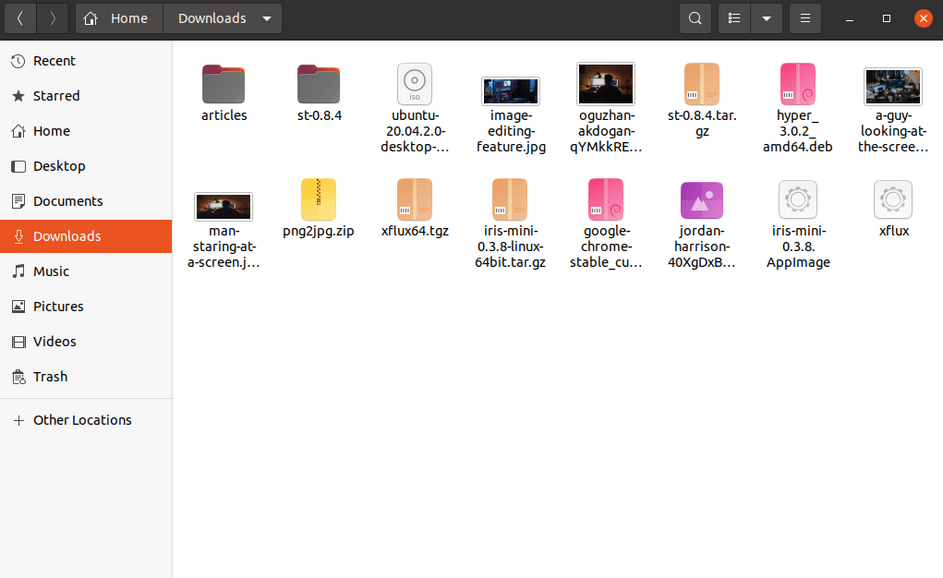Open the hamburger main menu
Viewport: 943px width, 578px height.
click(x=805, y=19)
